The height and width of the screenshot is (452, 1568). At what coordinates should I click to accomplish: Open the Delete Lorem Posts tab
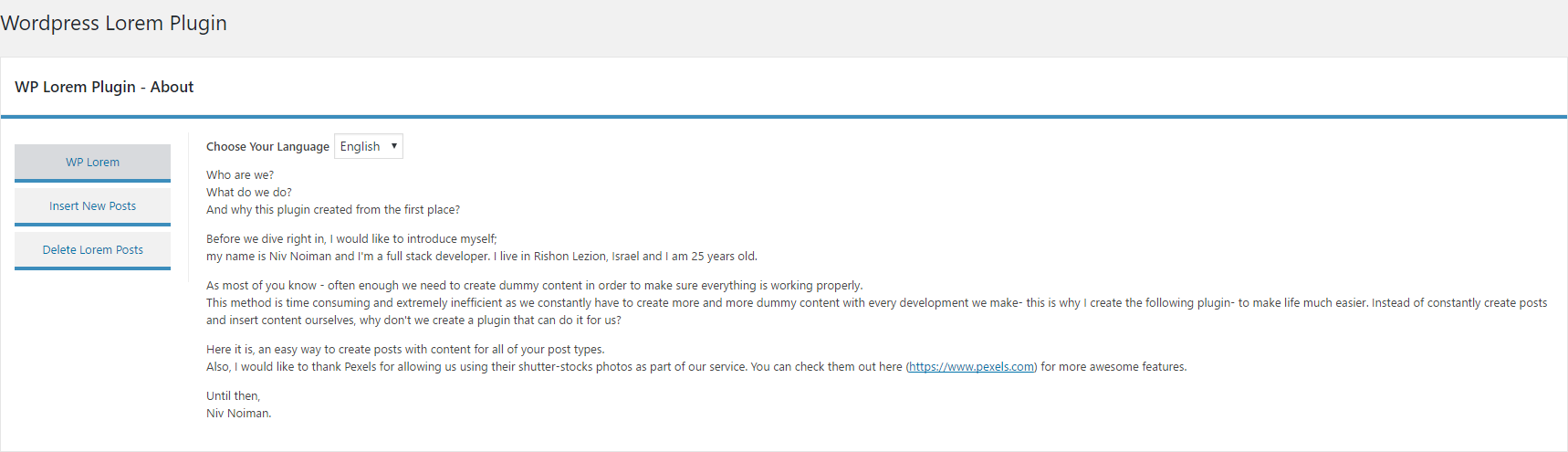click(x=92, y=250)
